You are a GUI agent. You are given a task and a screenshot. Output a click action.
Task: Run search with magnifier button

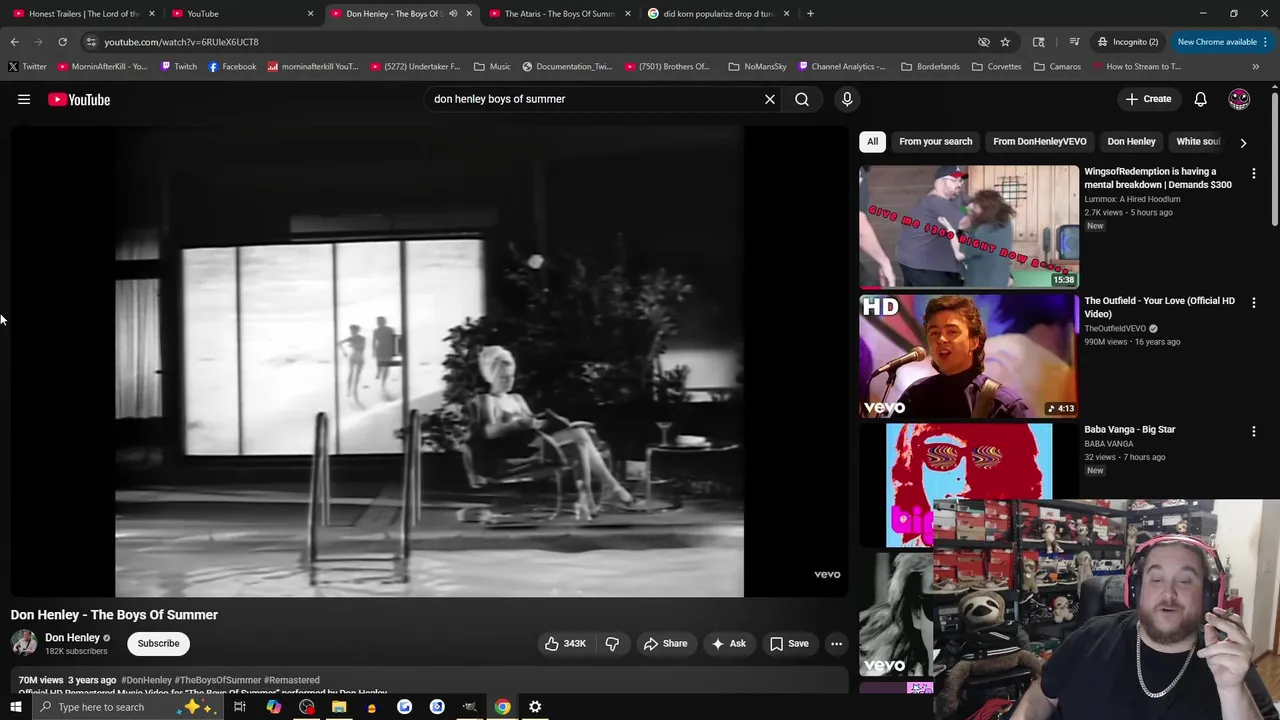(802, 99)
